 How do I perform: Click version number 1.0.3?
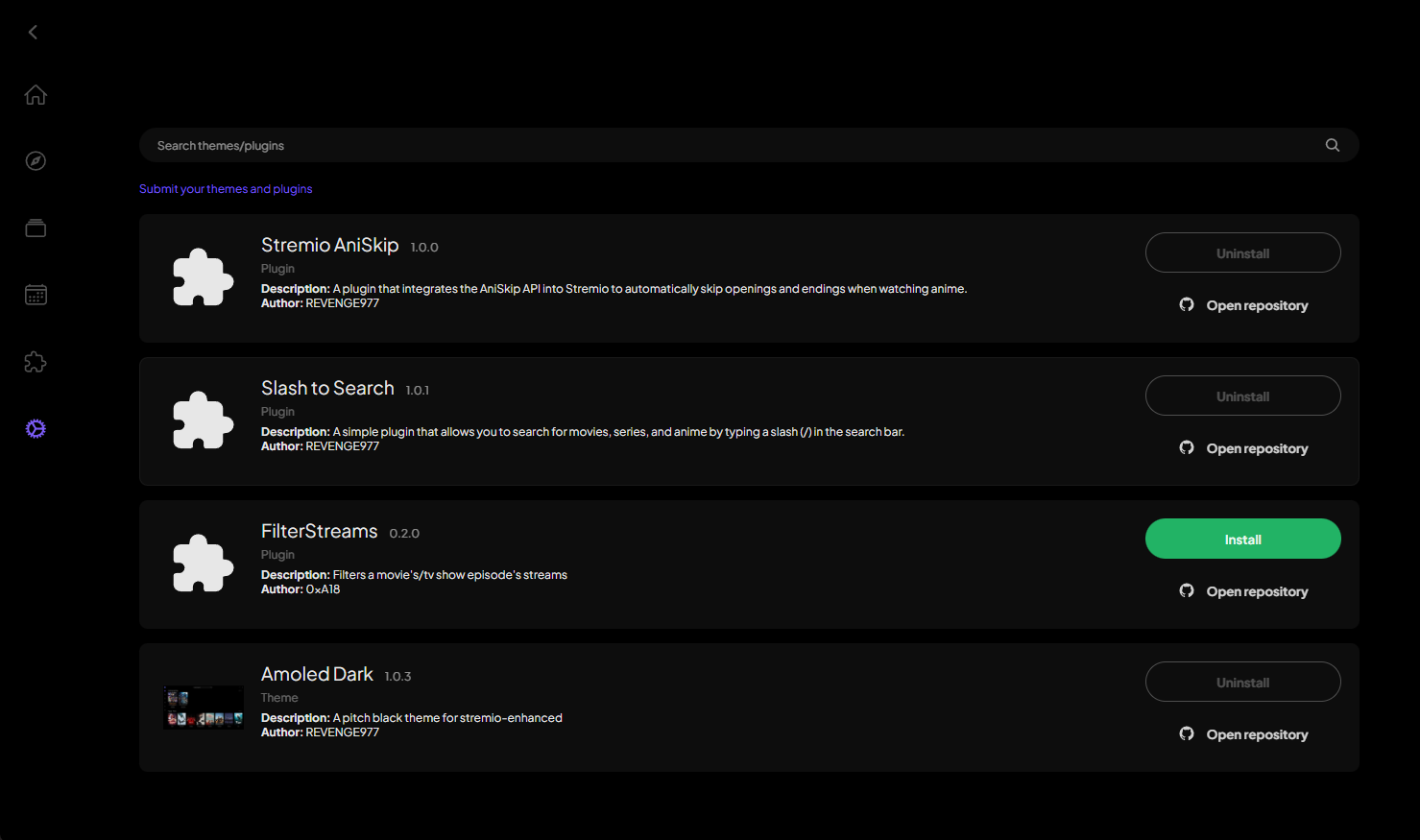(397, 676)
